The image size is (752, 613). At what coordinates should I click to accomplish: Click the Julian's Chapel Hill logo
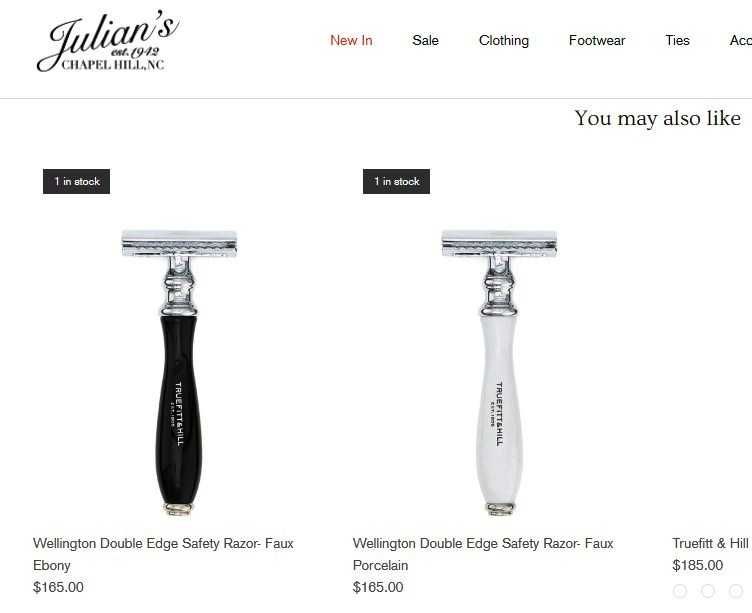pos(108,42)
